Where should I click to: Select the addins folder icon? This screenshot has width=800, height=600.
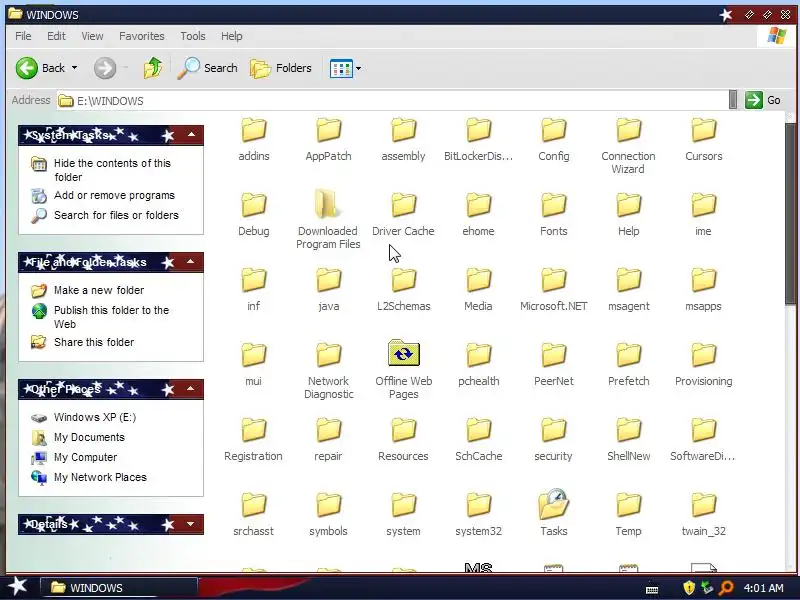click(254, 130)
